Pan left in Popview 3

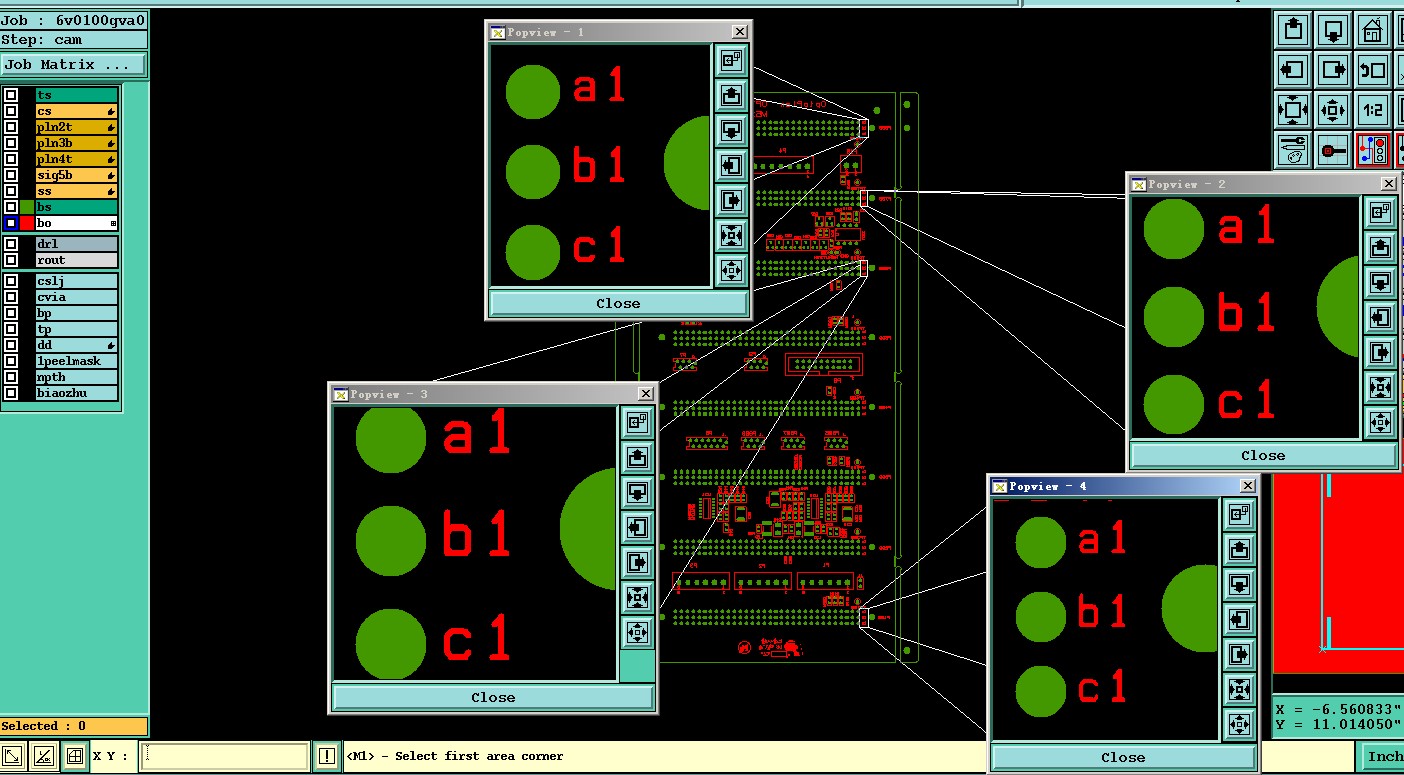tap(637, 528)
